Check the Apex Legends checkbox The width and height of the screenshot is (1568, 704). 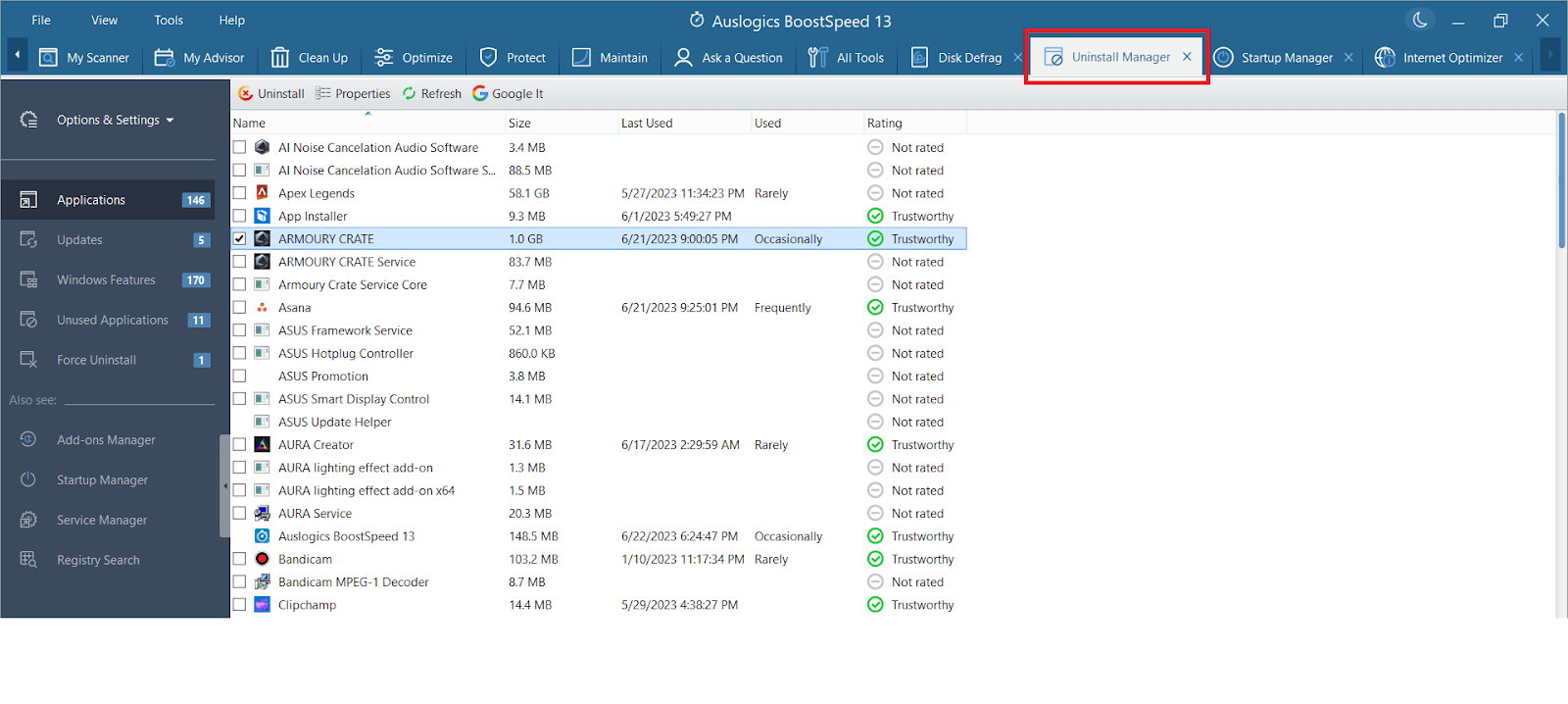(x=239, y=193)
